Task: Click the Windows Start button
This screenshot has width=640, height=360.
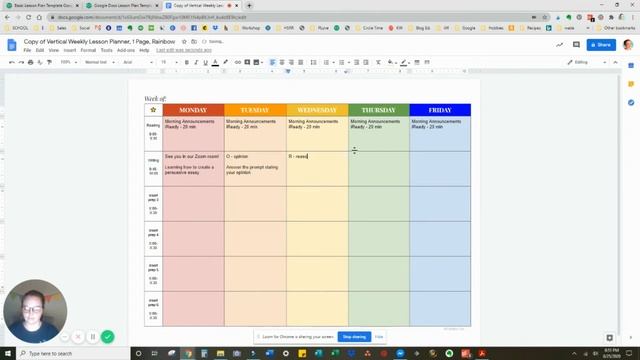Action: (x=8, y=353)
